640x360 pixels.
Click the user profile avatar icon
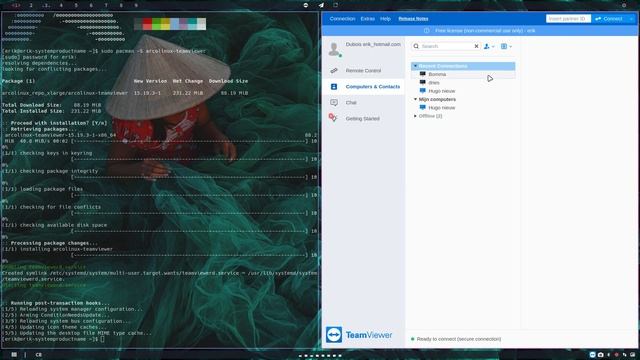click(x=334, y=49)
